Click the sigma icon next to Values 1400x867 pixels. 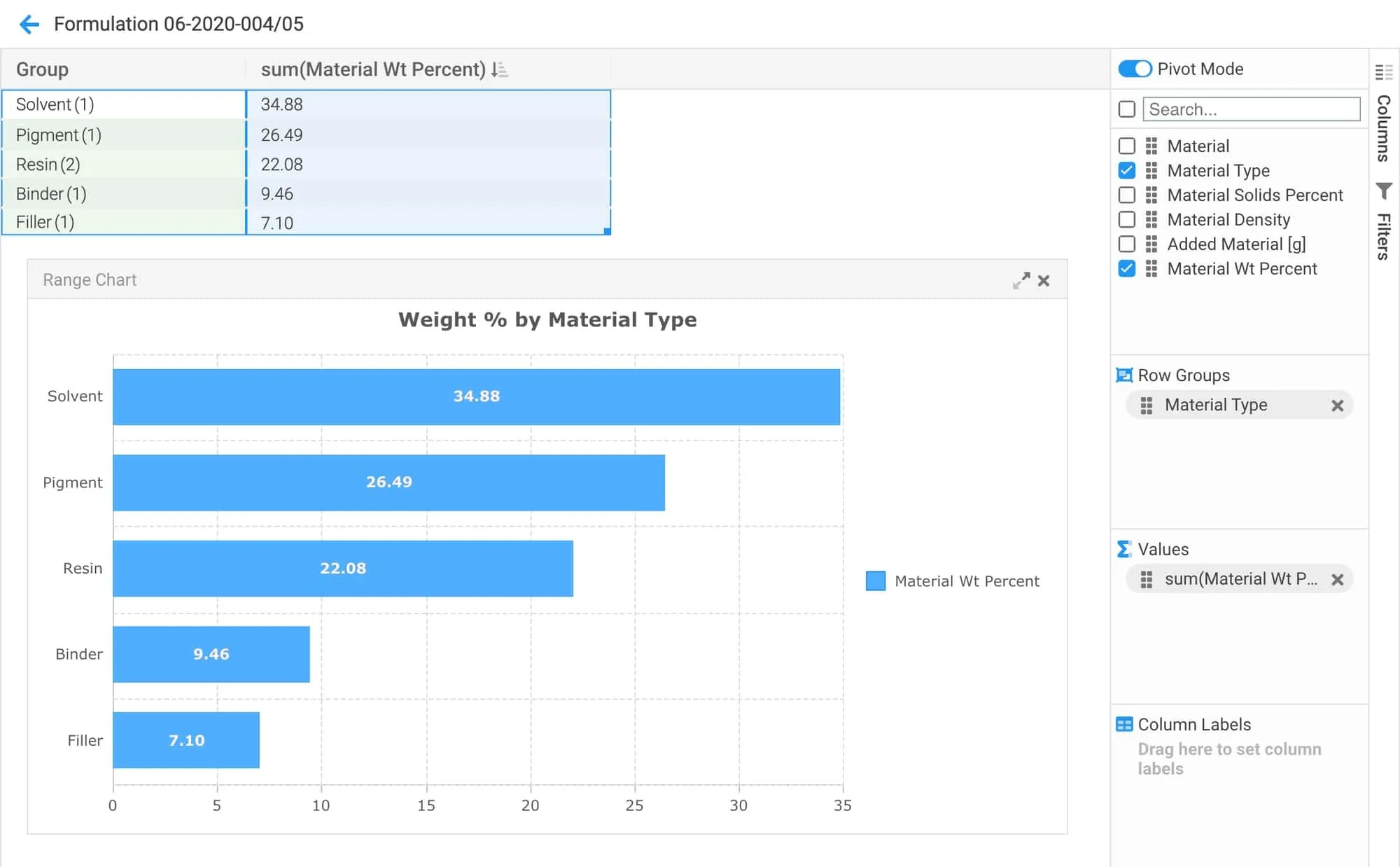[x=1124, y=550]
